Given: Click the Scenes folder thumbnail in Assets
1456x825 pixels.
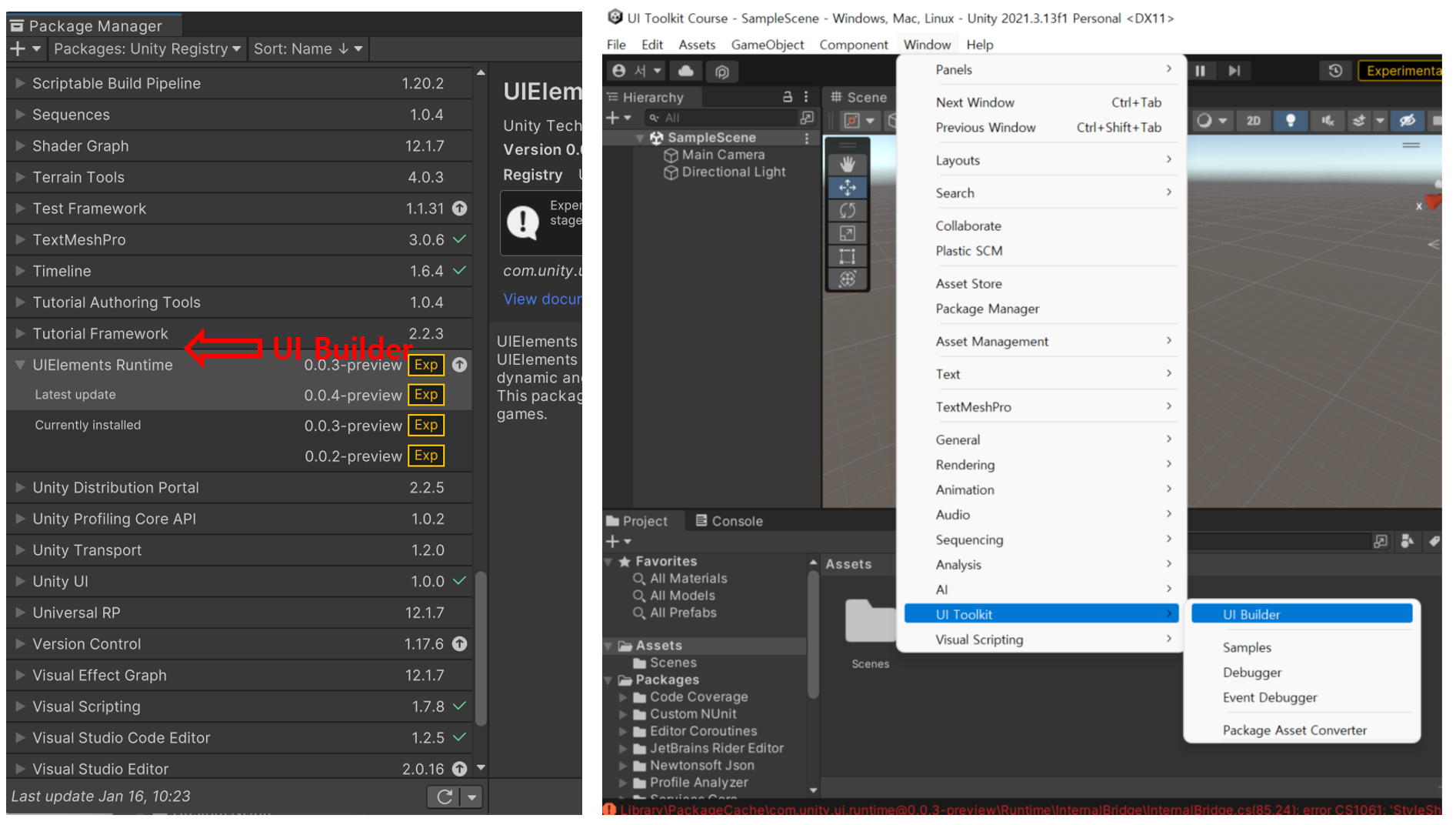Looking at the screenshot, I should (x=870, y=622).
